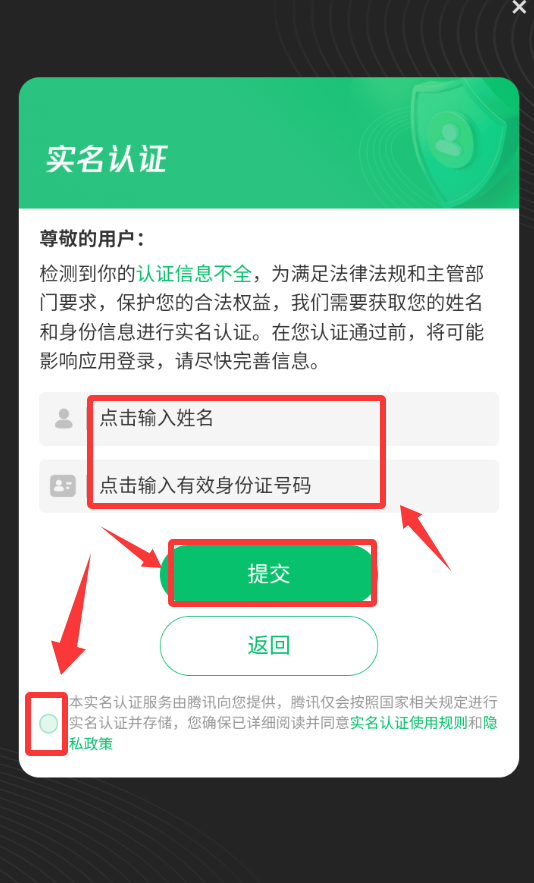Submit with the green 提交 button
This screenshot has height=883, width=534.
(269, 574)
